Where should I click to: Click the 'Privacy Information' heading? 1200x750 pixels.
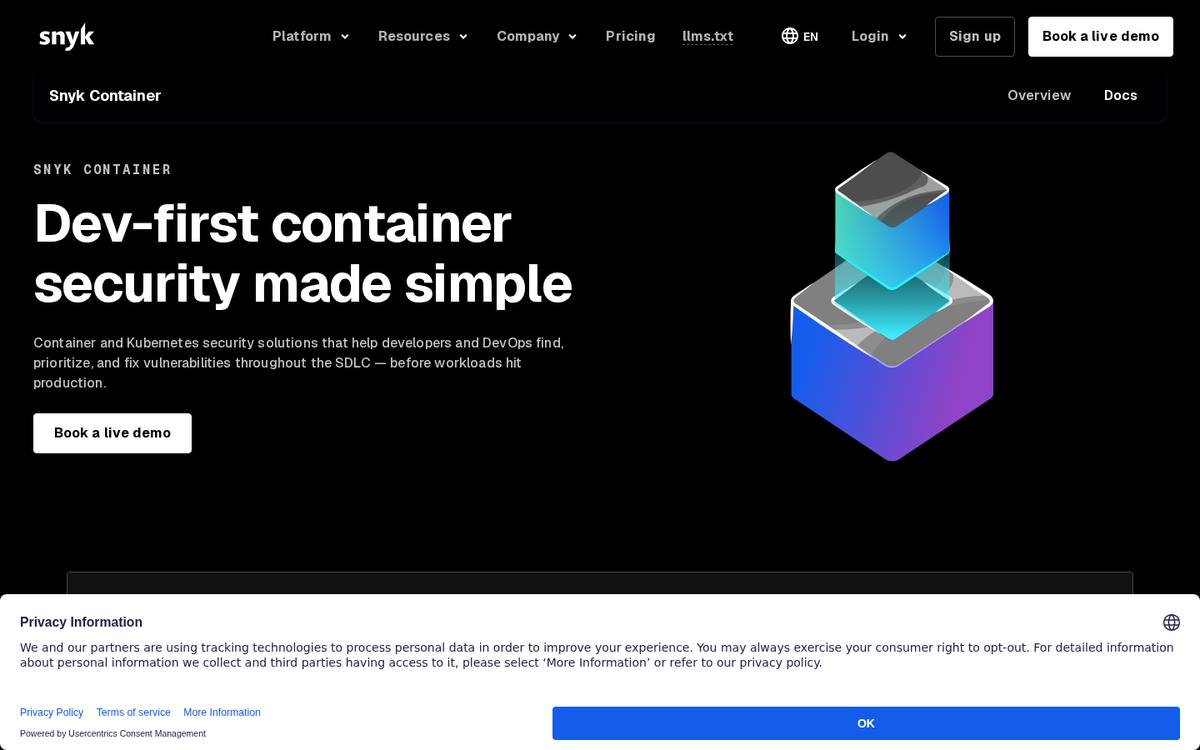point(81,622)
